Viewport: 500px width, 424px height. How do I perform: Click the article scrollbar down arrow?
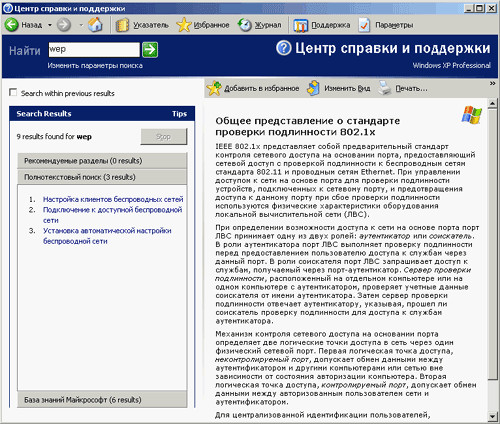(492, 416)
